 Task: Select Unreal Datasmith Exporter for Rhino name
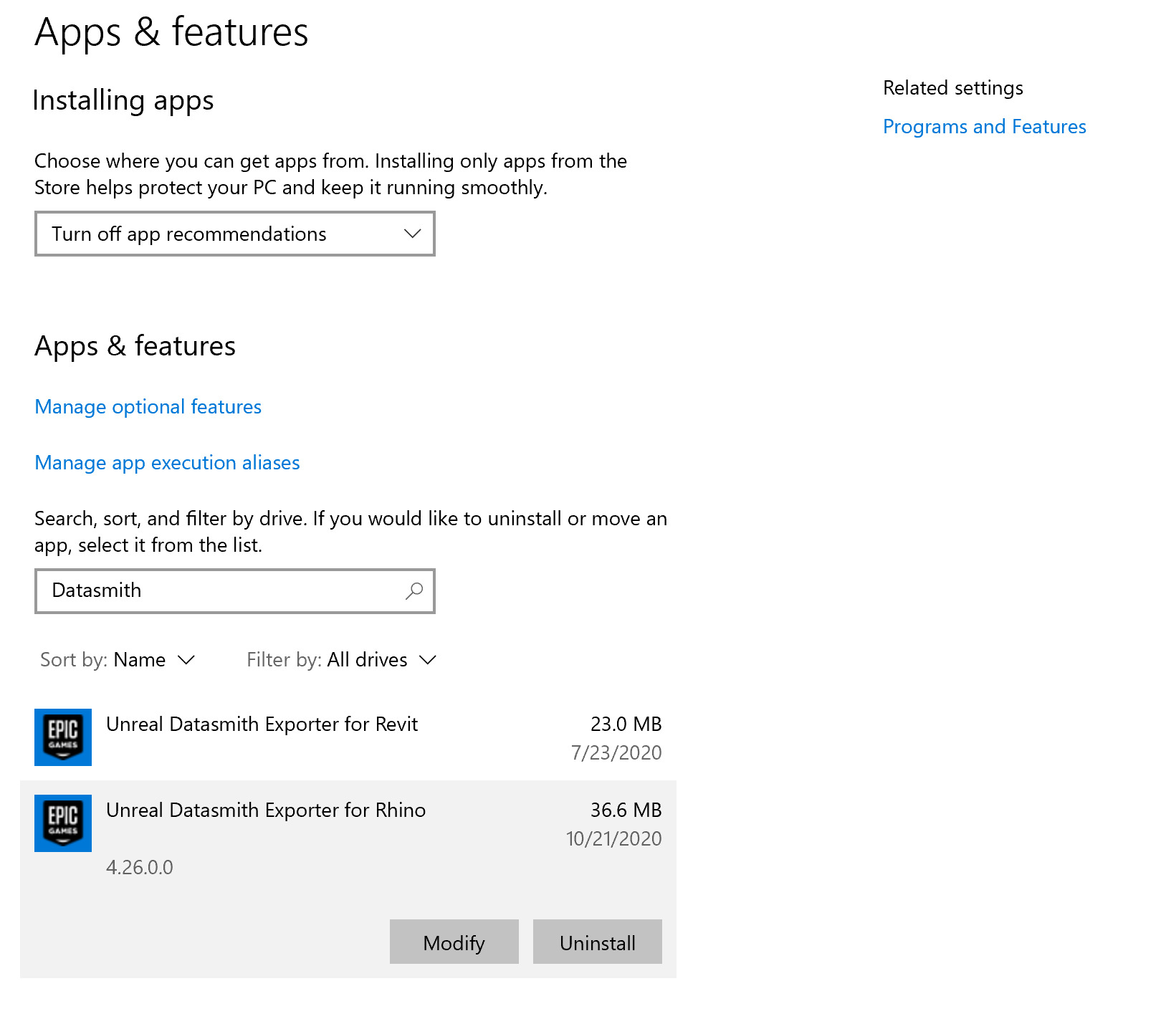tap(265, 810)
